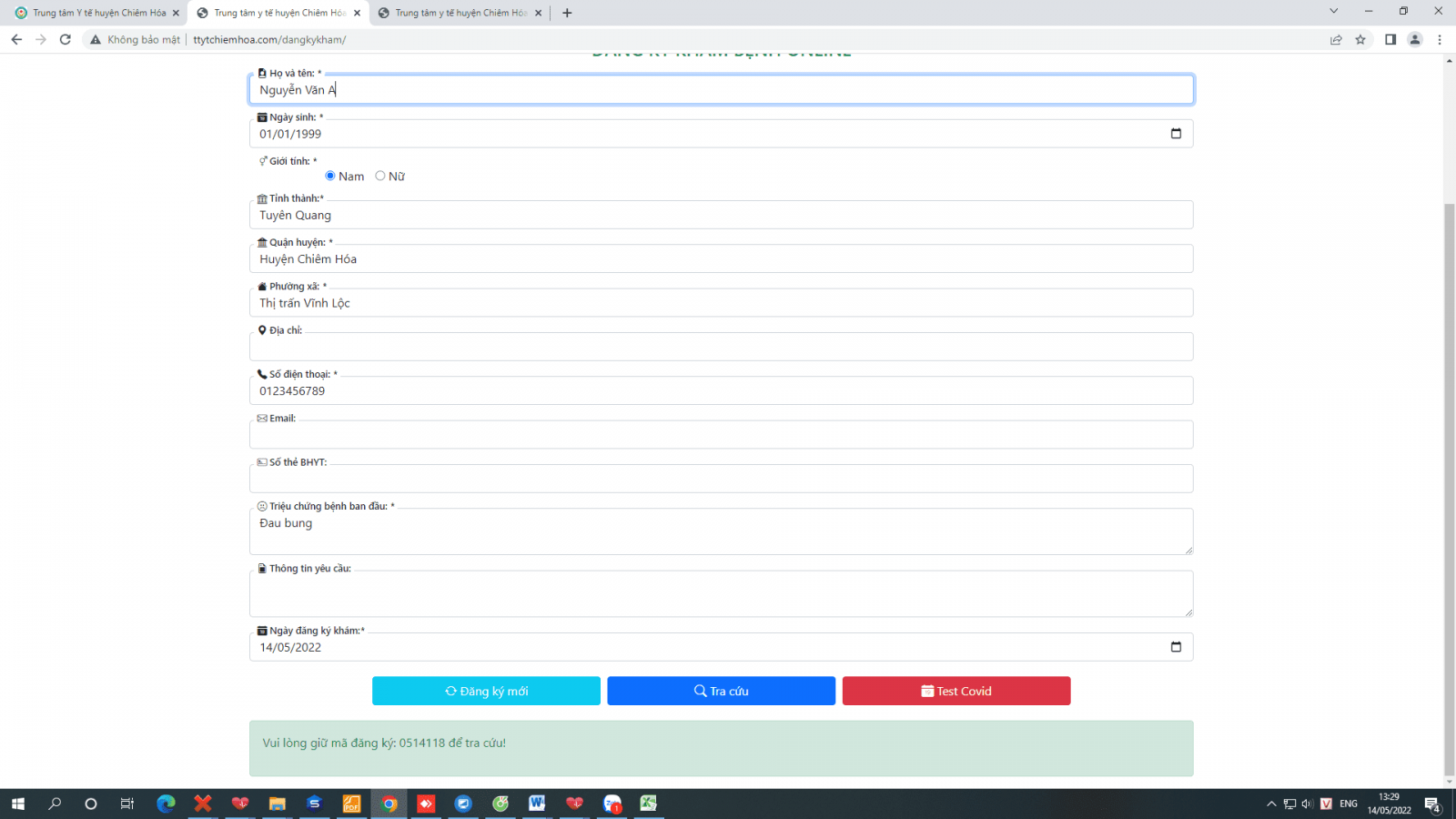The height and width of the screenshot is (819, 1456).
Task: Click into the Số thẻ BHYT field
Action: point(721,479)
